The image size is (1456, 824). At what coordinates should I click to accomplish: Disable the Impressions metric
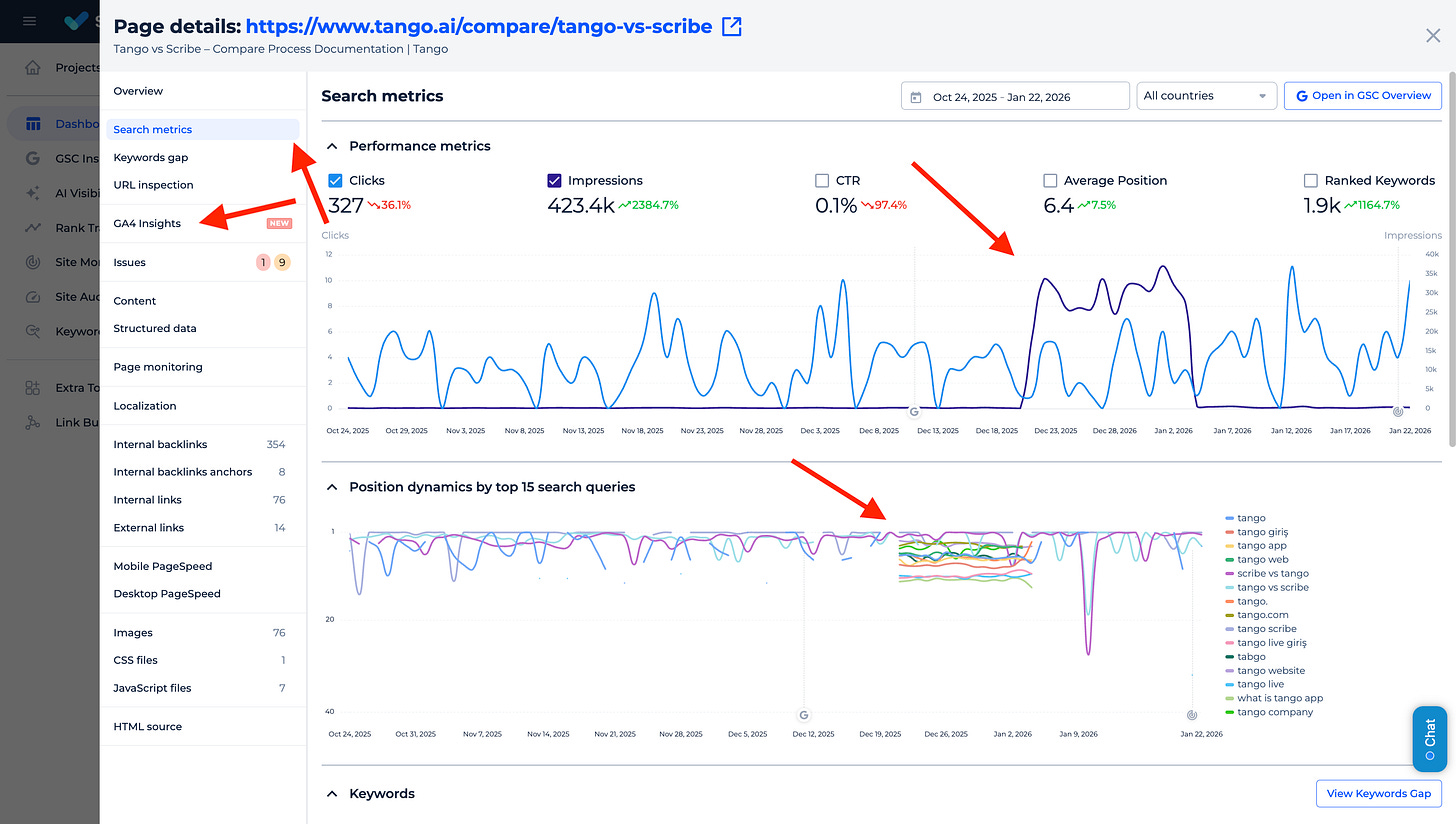point(554,180)
